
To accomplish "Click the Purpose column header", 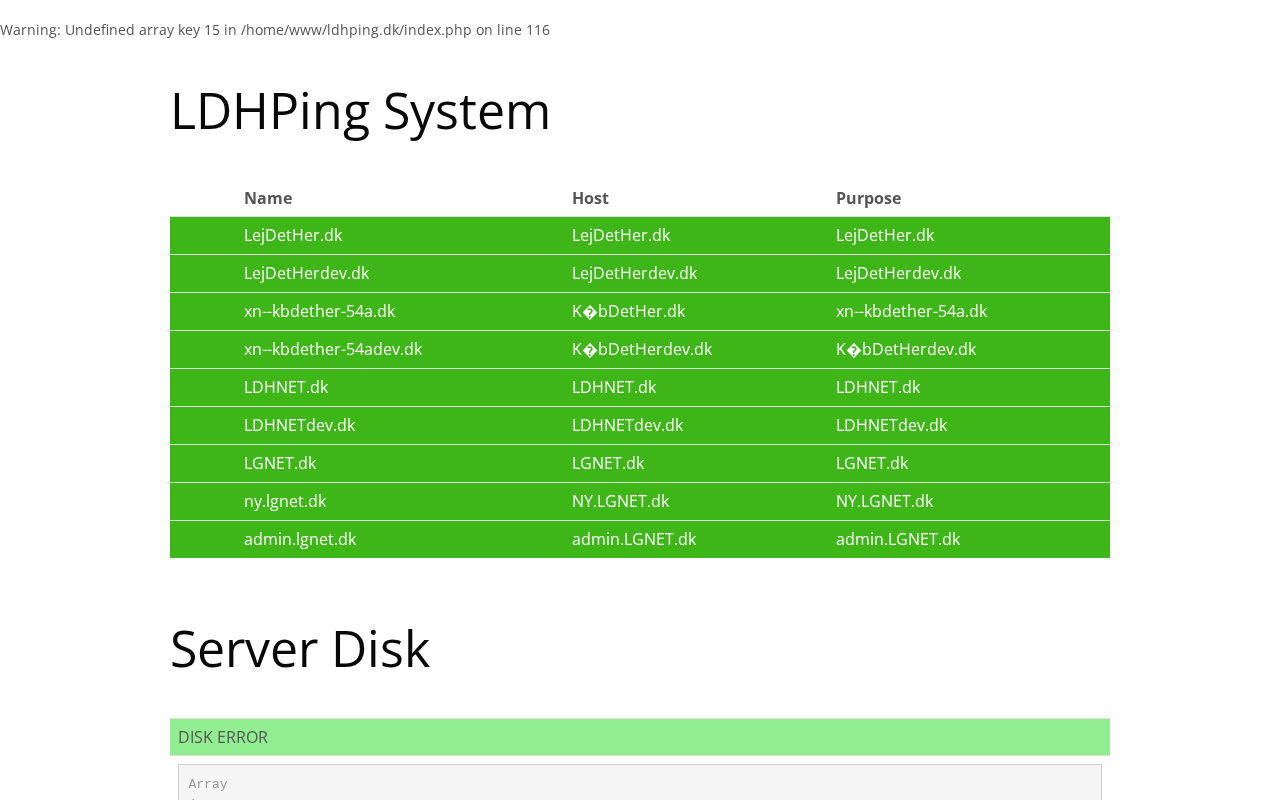I will pos(868,198).
